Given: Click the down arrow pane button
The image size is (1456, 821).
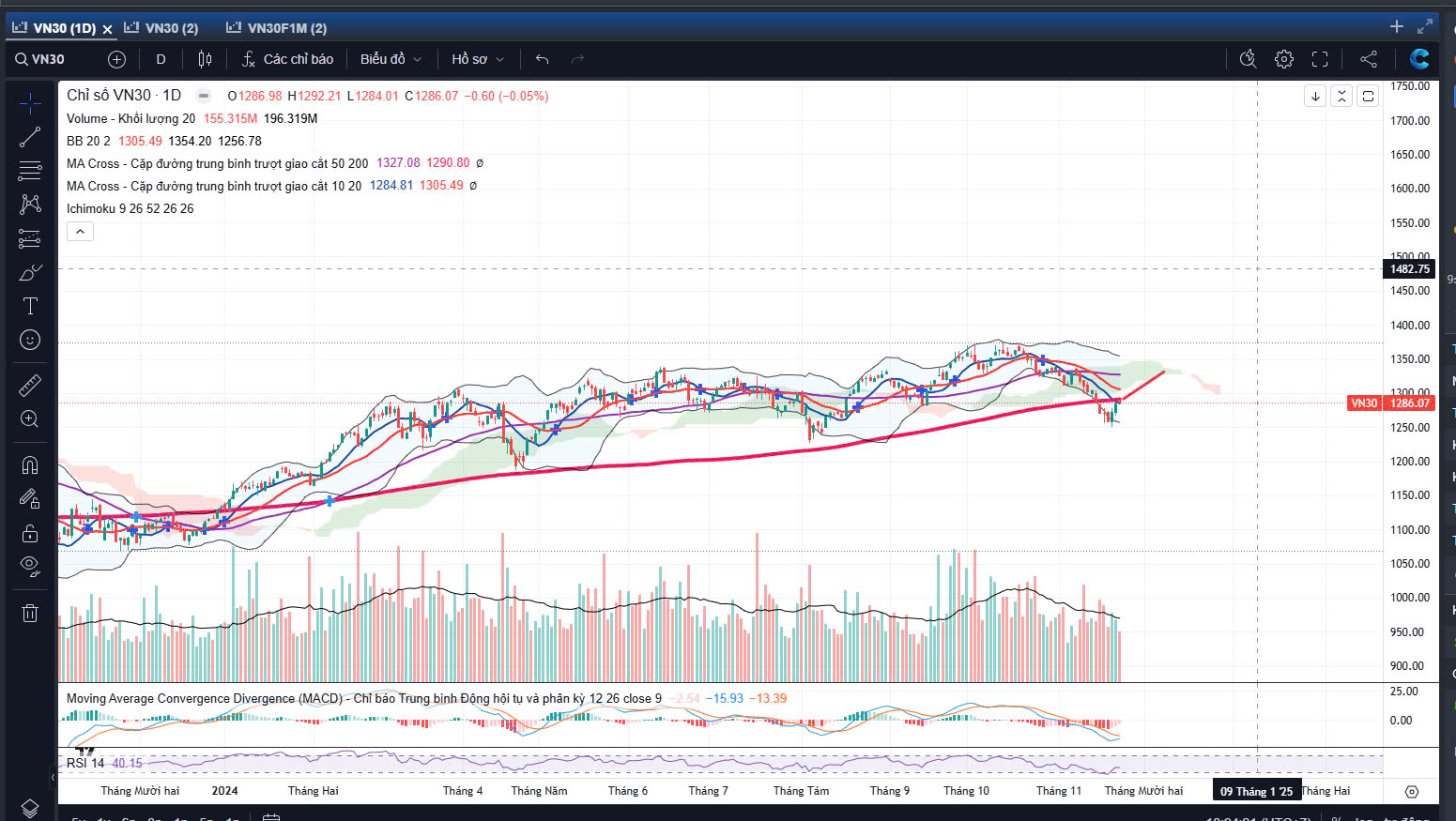Looking at the screenshot, I should tap(1315, 96).
